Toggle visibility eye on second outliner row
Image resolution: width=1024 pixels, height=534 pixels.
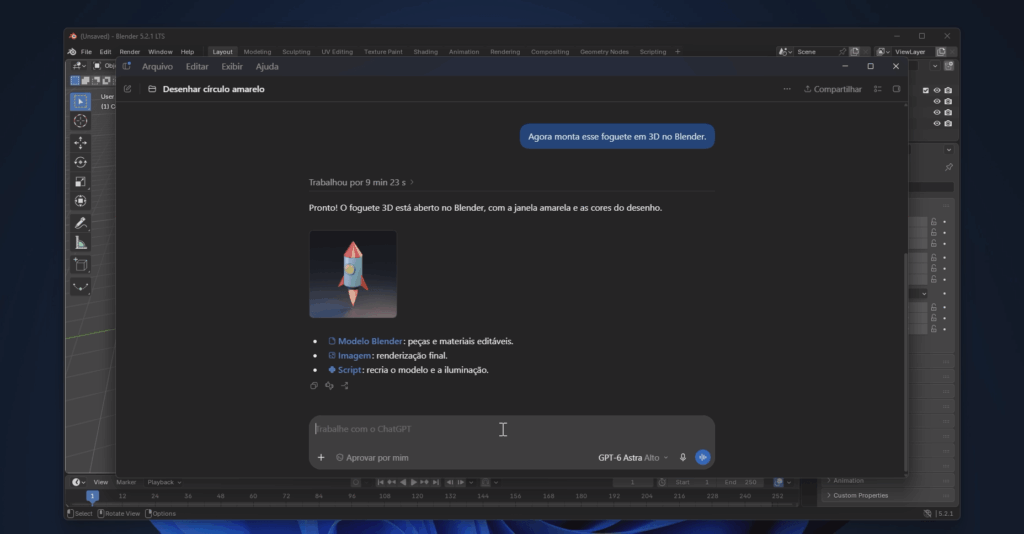click(936, 101)
